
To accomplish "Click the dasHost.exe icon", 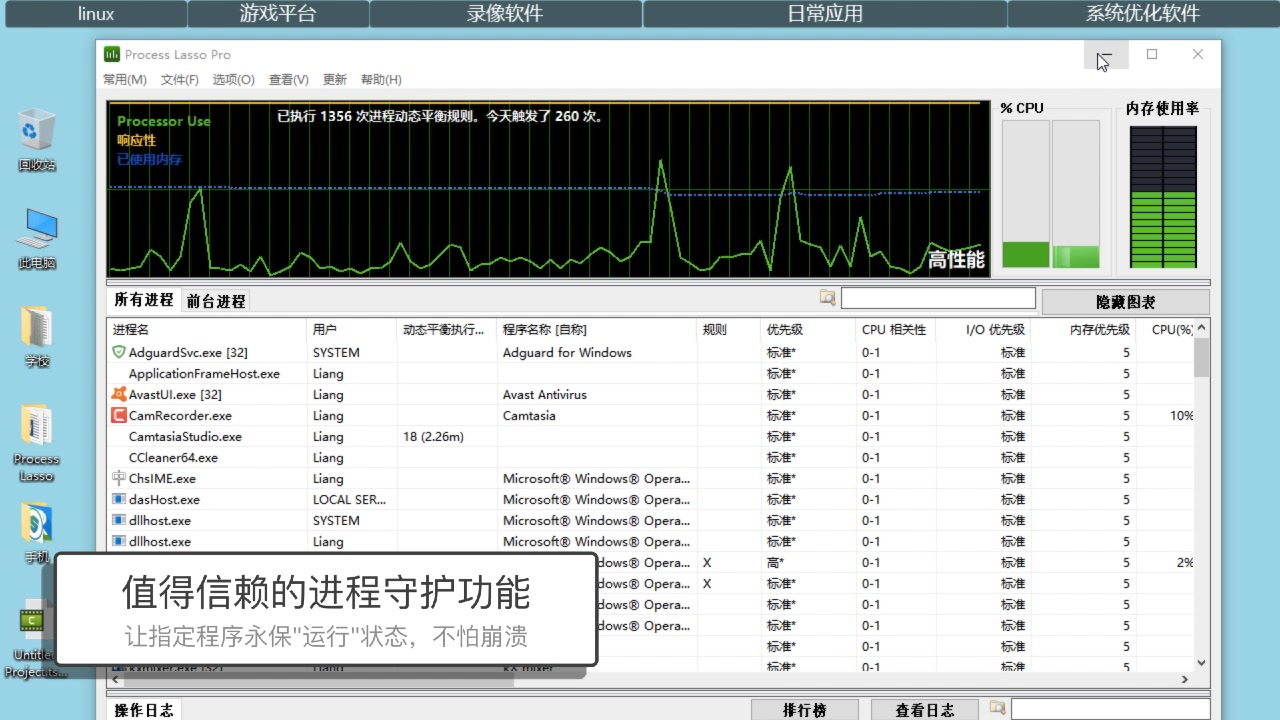I will point(119,499).
